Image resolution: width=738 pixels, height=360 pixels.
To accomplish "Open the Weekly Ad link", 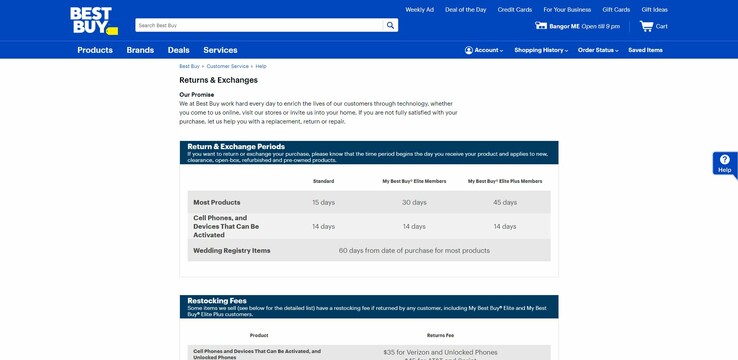I will click(419, 9).
